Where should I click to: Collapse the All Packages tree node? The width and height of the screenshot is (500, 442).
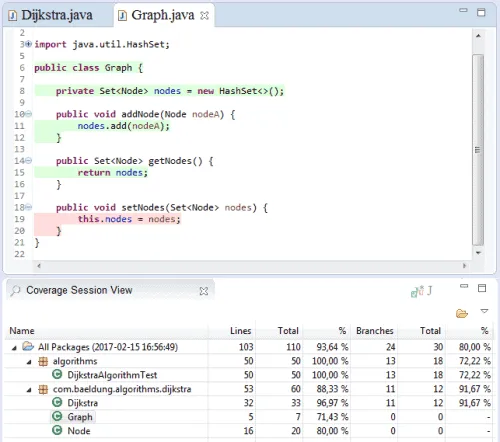point(14,348)
